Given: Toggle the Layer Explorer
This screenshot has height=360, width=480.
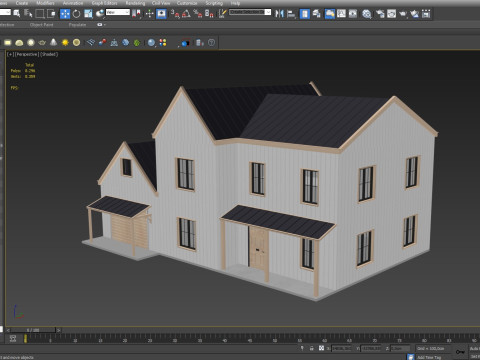Looking at the screenshot, I should coord(316,14).
